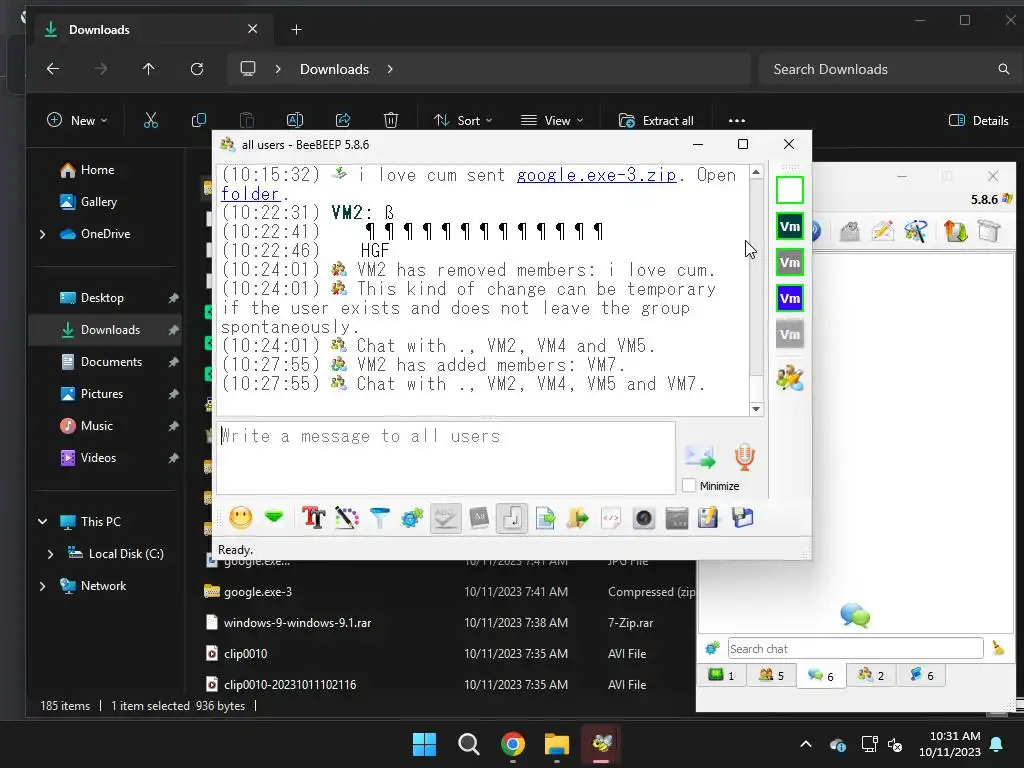Click the group wizard wand icon in BeeBEEP main
Screen dimensions: 1024x768
(x=916, y=231)
